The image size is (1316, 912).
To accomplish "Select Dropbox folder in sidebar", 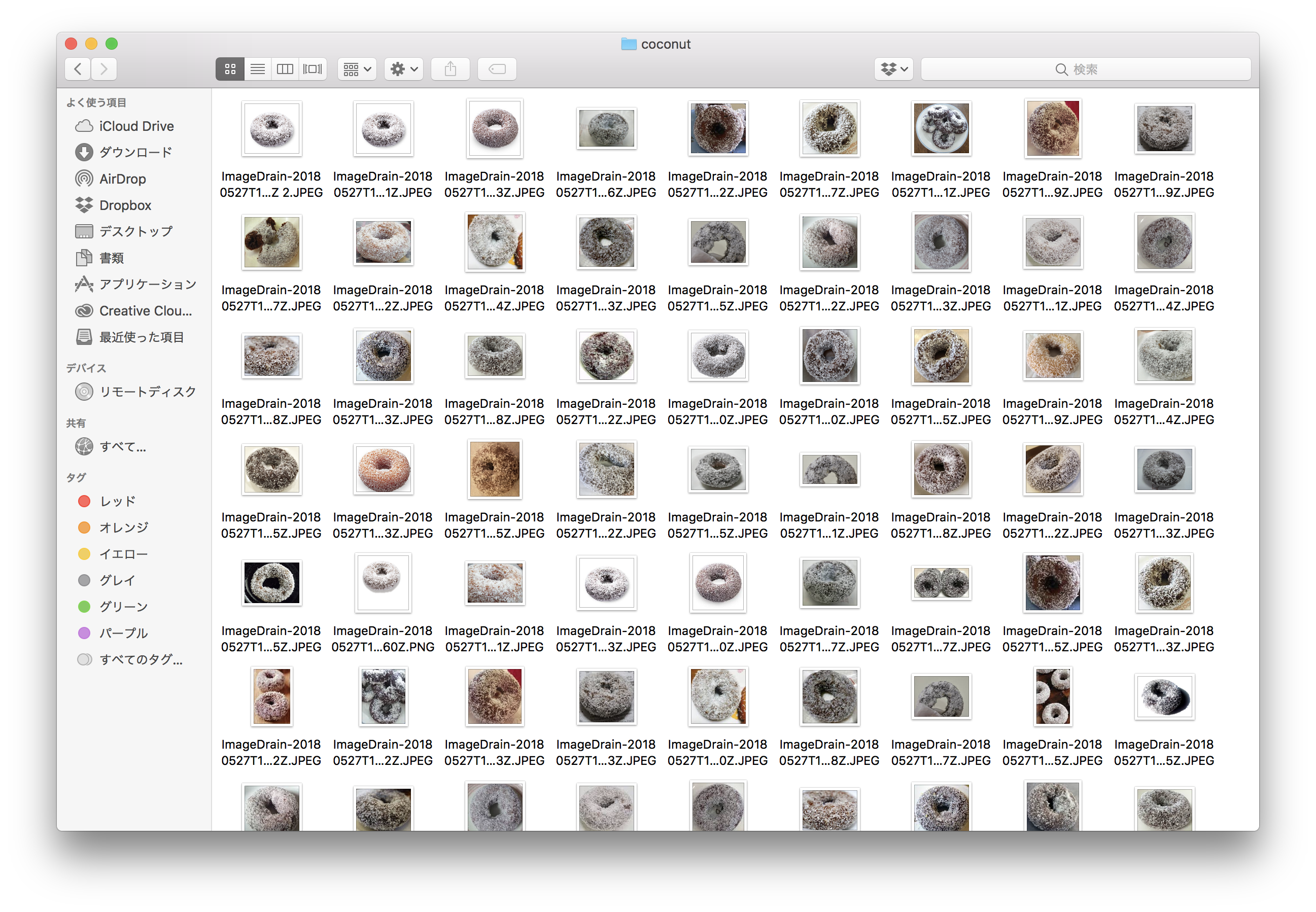I will pyautogui.click(x=125, y=205).
